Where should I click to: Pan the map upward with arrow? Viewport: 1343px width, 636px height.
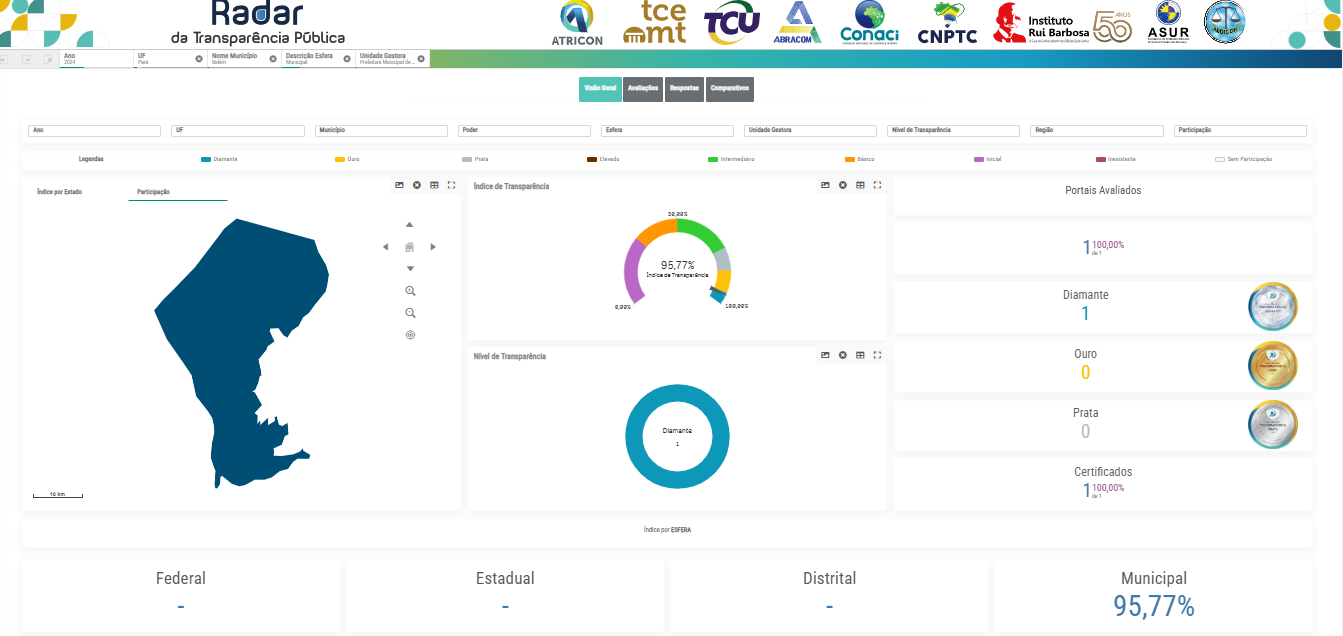pyautogui.click(x=409, y=225)
